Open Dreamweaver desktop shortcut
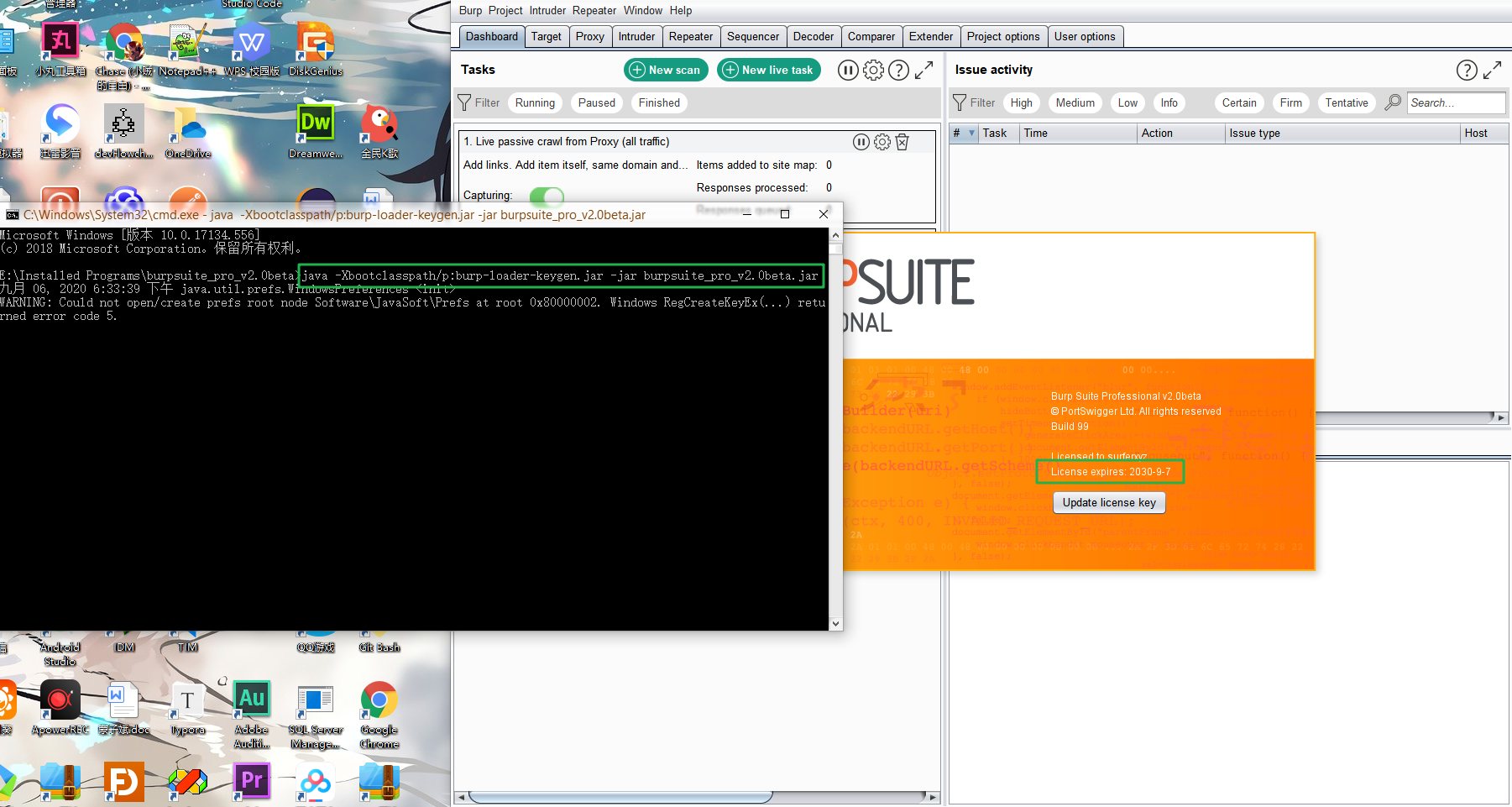The height and width of the screenshot is (807, 1512). coord(316,132)
